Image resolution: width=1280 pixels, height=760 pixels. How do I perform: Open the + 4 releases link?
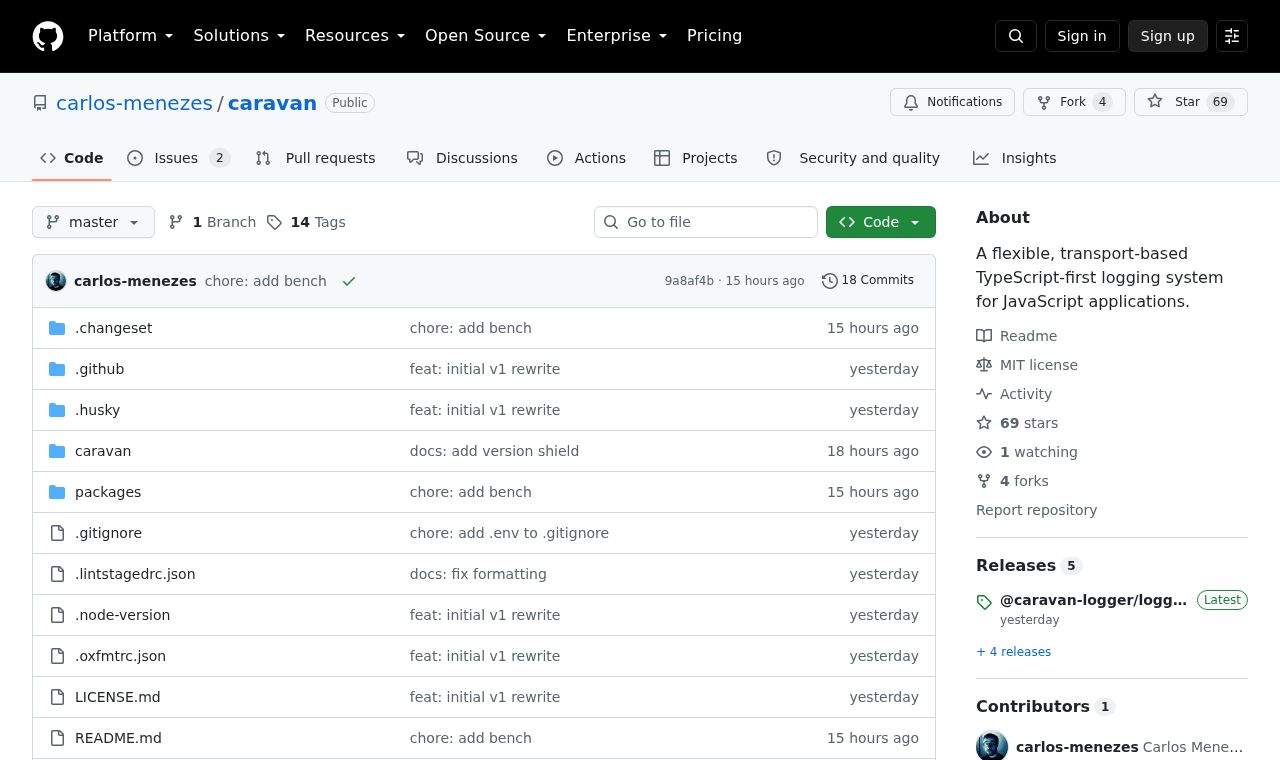(1013, 652)
